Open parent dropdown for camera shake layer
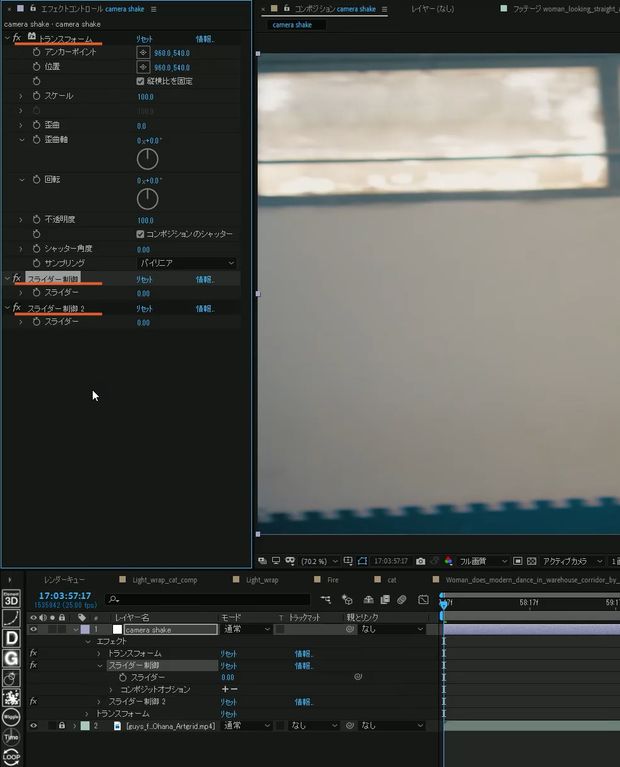 (391, 630)
